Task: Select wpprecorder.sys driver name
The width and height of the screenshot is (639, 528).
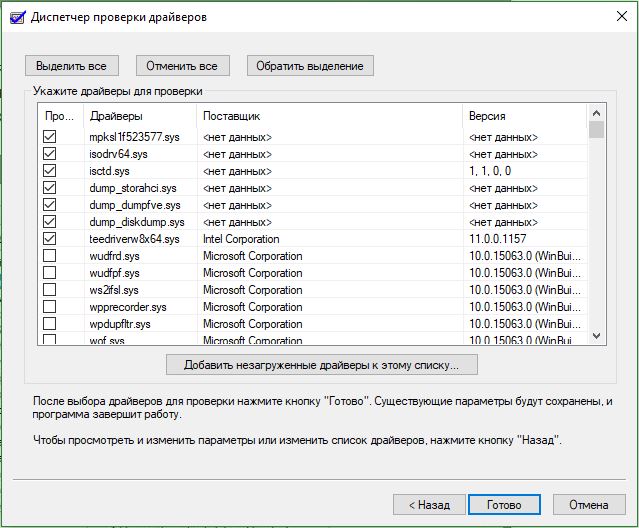Action: pyautogui.click(x=128, y=307)
